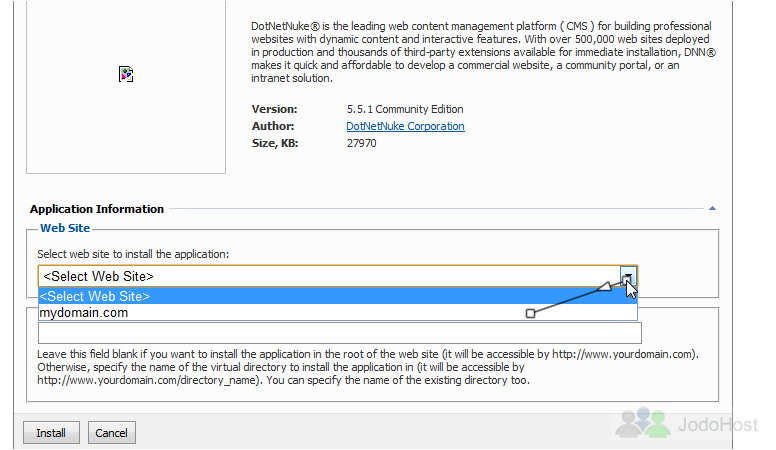The width and height of the screenshot is (776, 450).
Task: Click the Select Web Site combo box field
Action: [x=338, y=276]
